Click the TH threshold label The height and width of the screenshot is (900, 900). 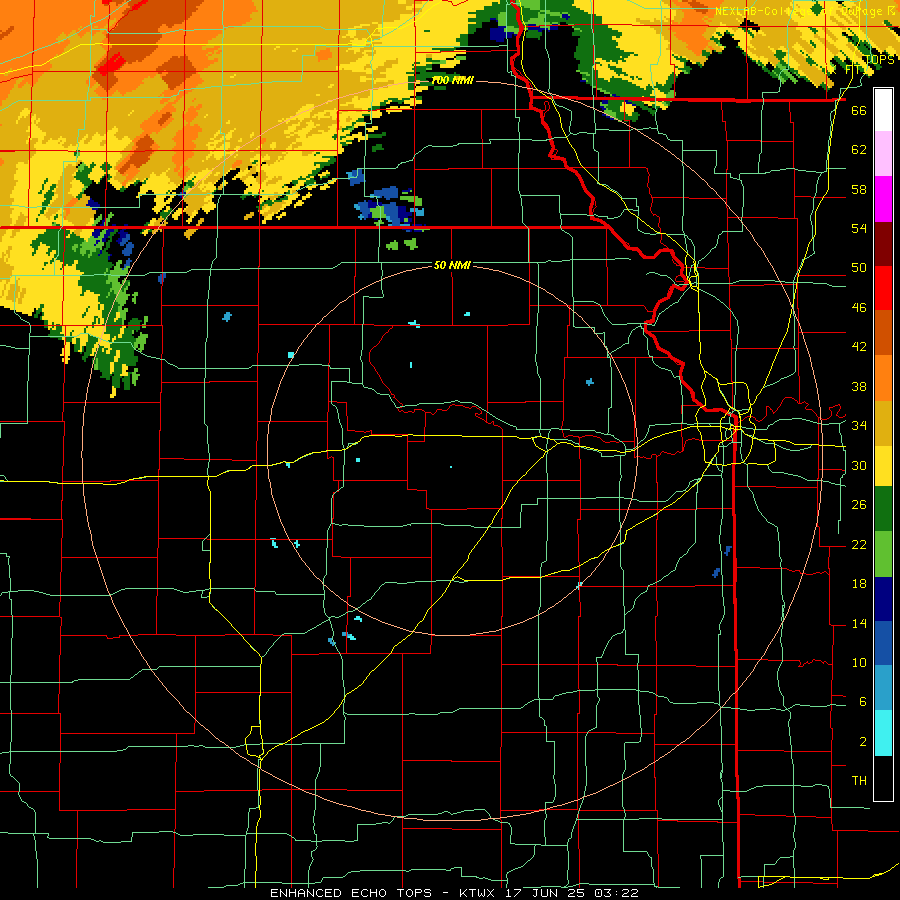[859, 780]
